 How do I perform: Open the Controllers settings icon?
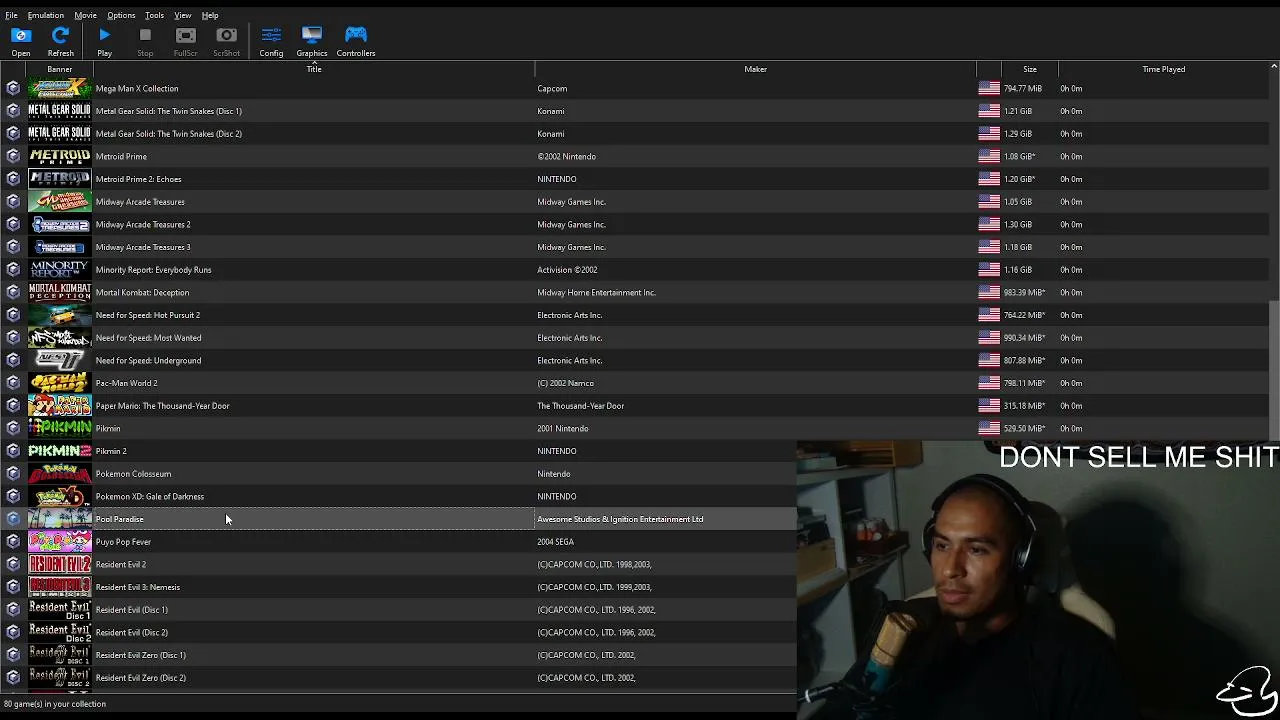click(x=356, y=41)
